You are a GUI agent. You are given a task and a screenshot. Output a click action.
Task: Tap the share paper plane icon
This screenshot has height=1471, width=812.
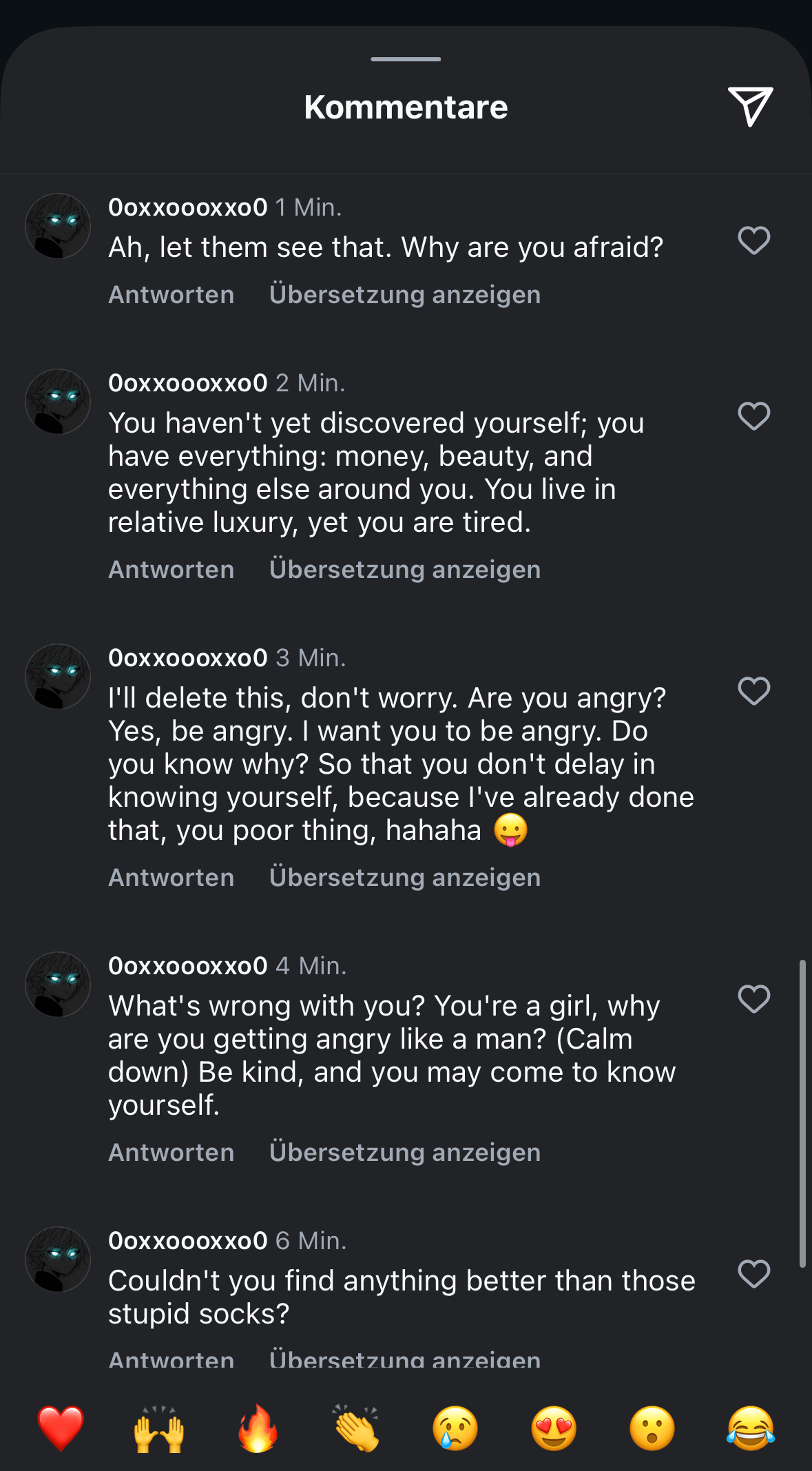click(x=750, y=106)
